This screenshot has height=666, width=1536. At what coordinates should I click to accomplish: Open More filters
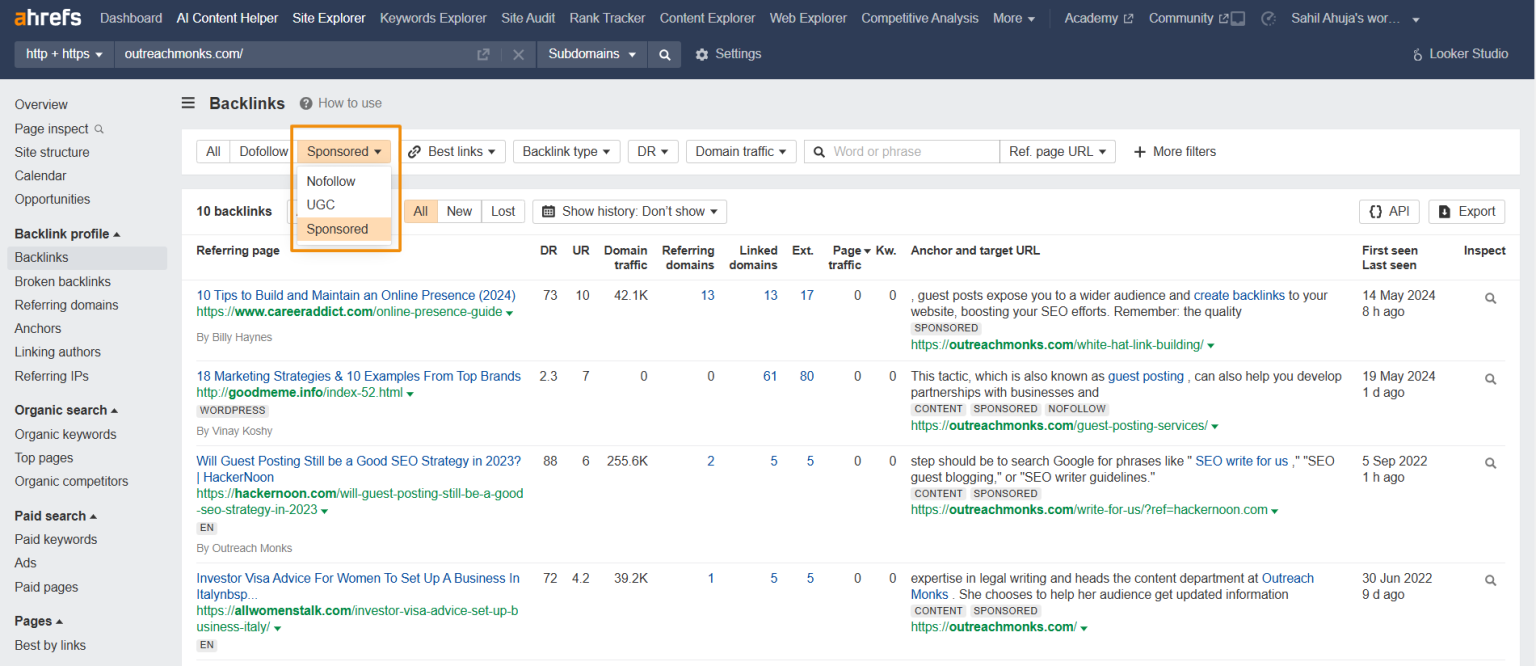(x=1174, y=152)
